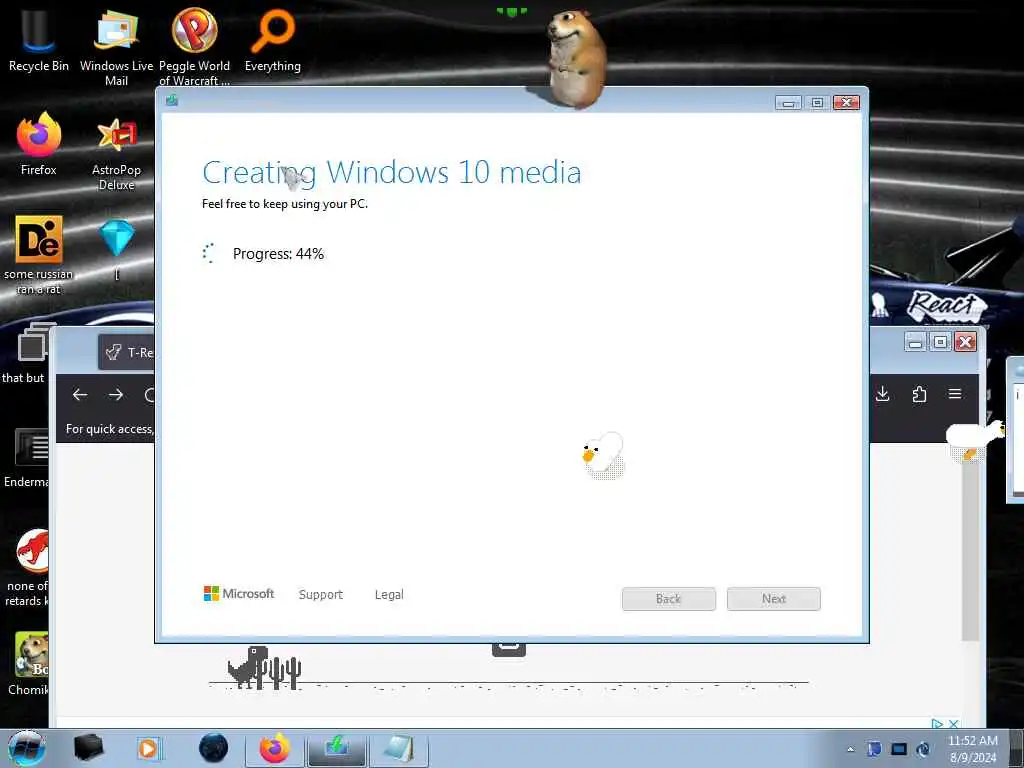Image resolution: width=1024 pixels, height=768 pixels.
Task: Click the Back button in setup
Action: [669, 599]
